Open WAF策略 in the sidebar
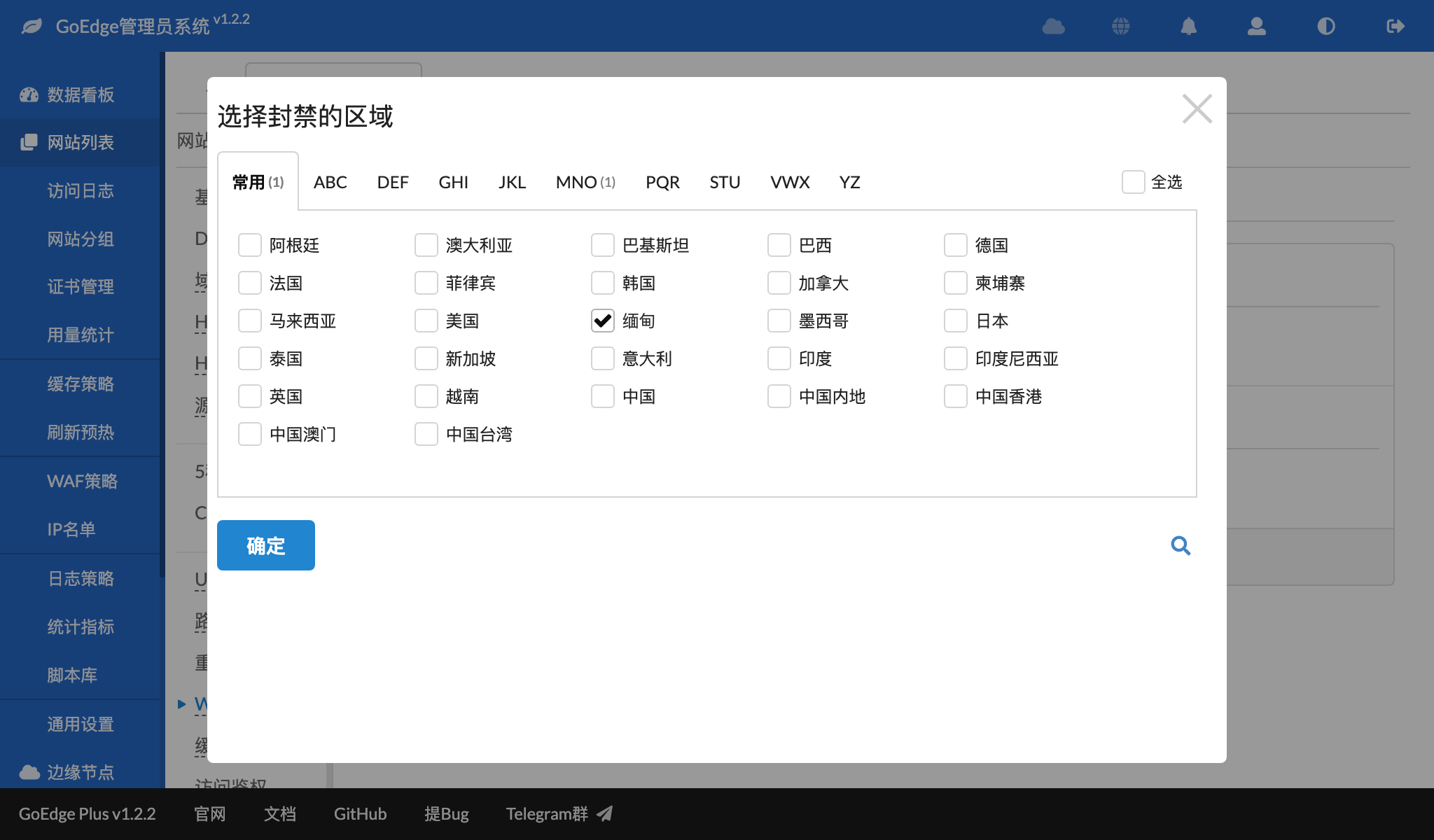Screen dimensions: 1434x840 (x=82, y=482)
